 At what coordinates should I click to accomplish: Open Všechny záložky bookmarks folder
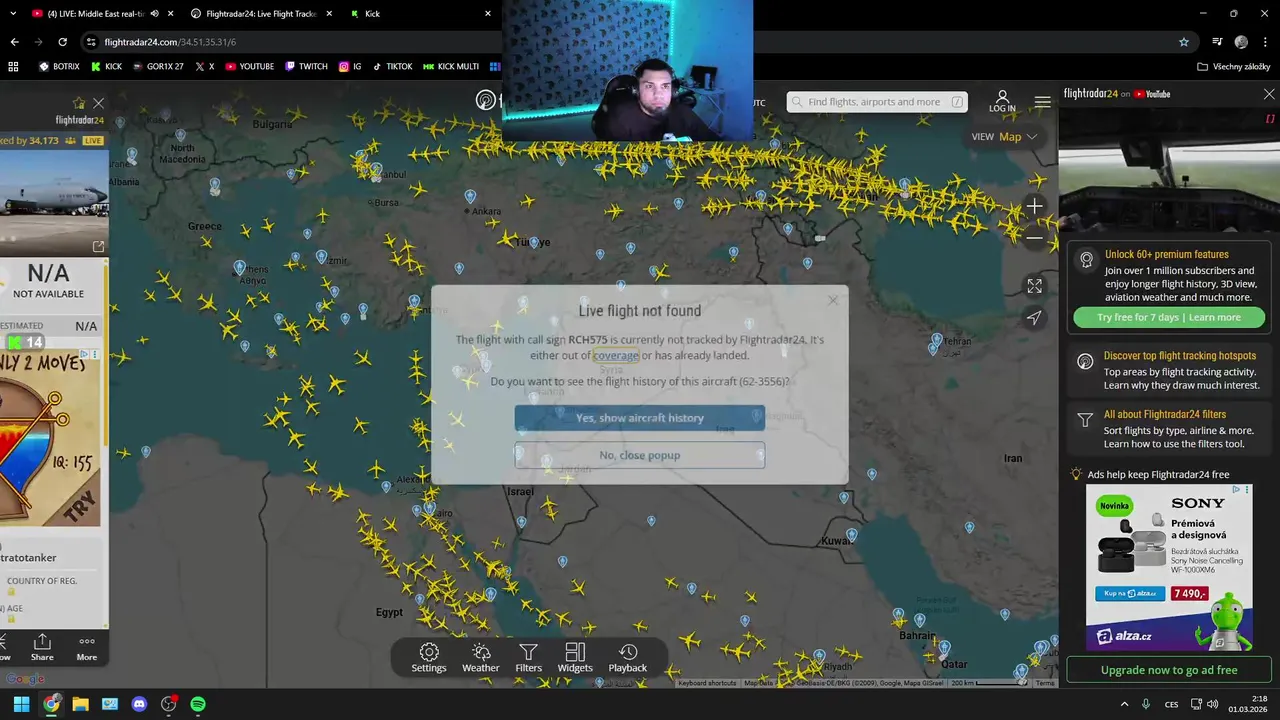[1234, 66]
